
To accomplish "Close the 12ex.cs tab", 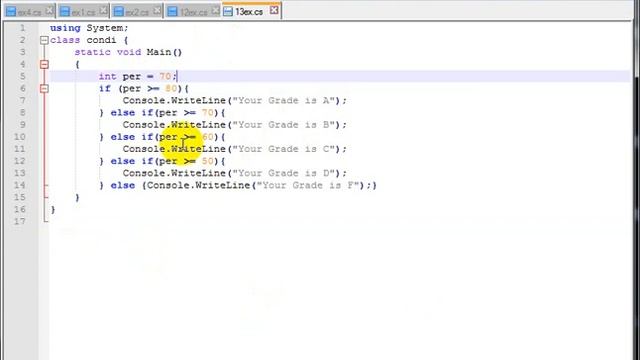I will pyautogui.click(x=215, y=11).
